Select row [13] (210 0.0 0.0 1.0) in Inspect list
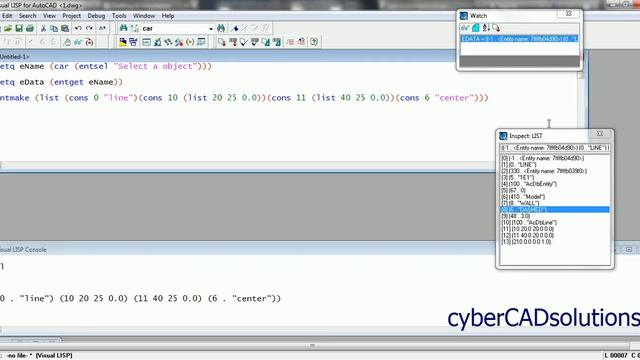The height and width of the screenshot is (360, 640). click(x=554, y=242)
